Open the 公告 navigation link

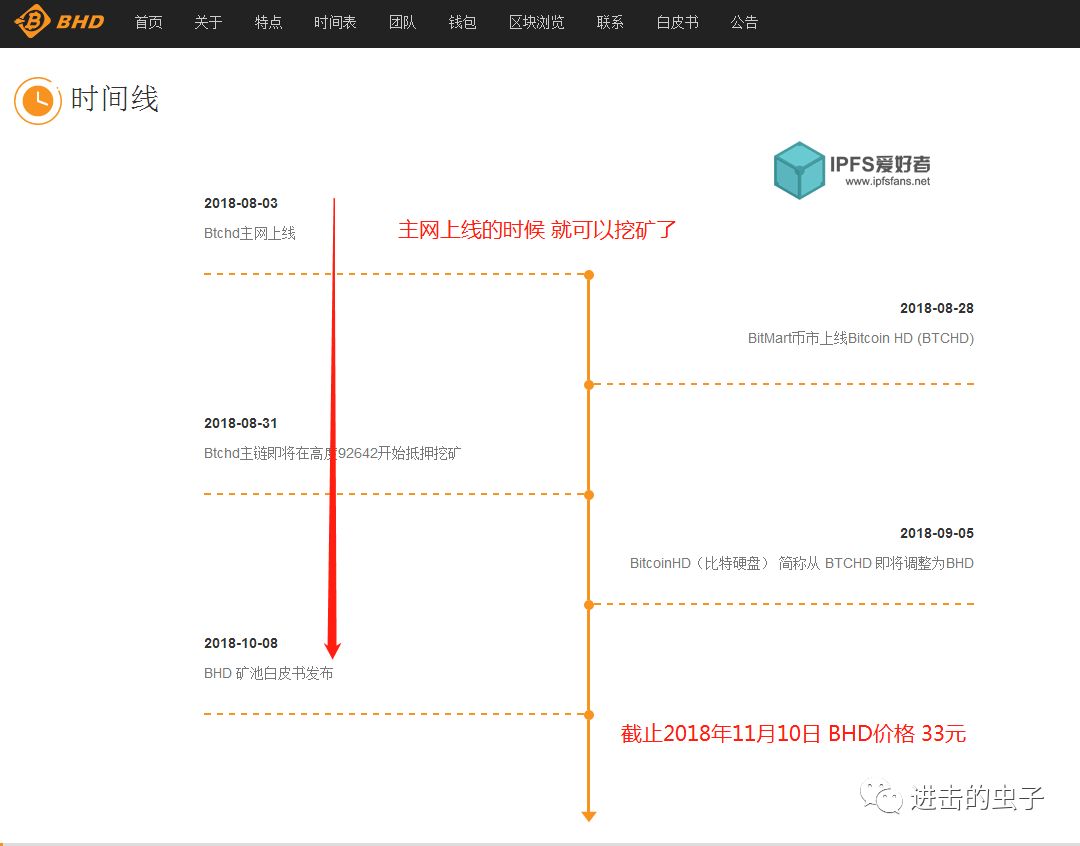(x=744, y=23)
